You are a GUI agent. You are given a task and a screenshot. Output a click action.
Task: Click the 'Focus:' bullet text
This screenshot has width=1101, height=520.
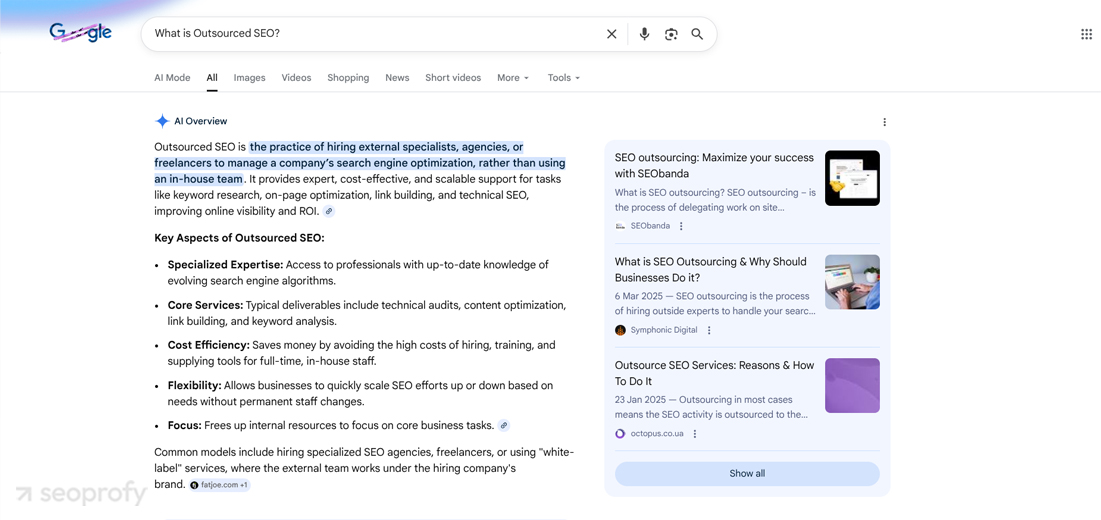[185, 425]
